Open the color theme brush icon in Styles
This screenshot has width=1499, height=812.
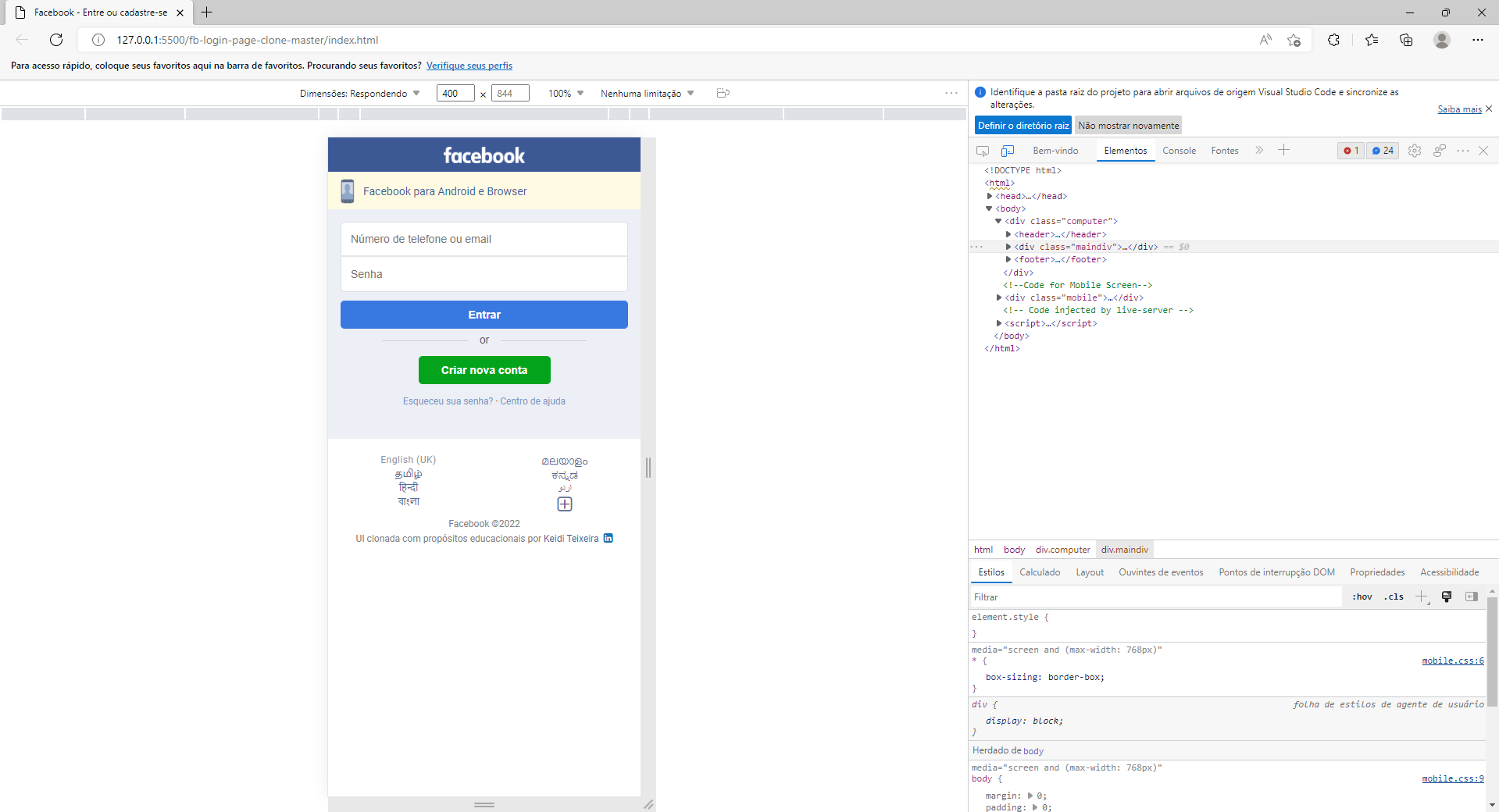1447,597
